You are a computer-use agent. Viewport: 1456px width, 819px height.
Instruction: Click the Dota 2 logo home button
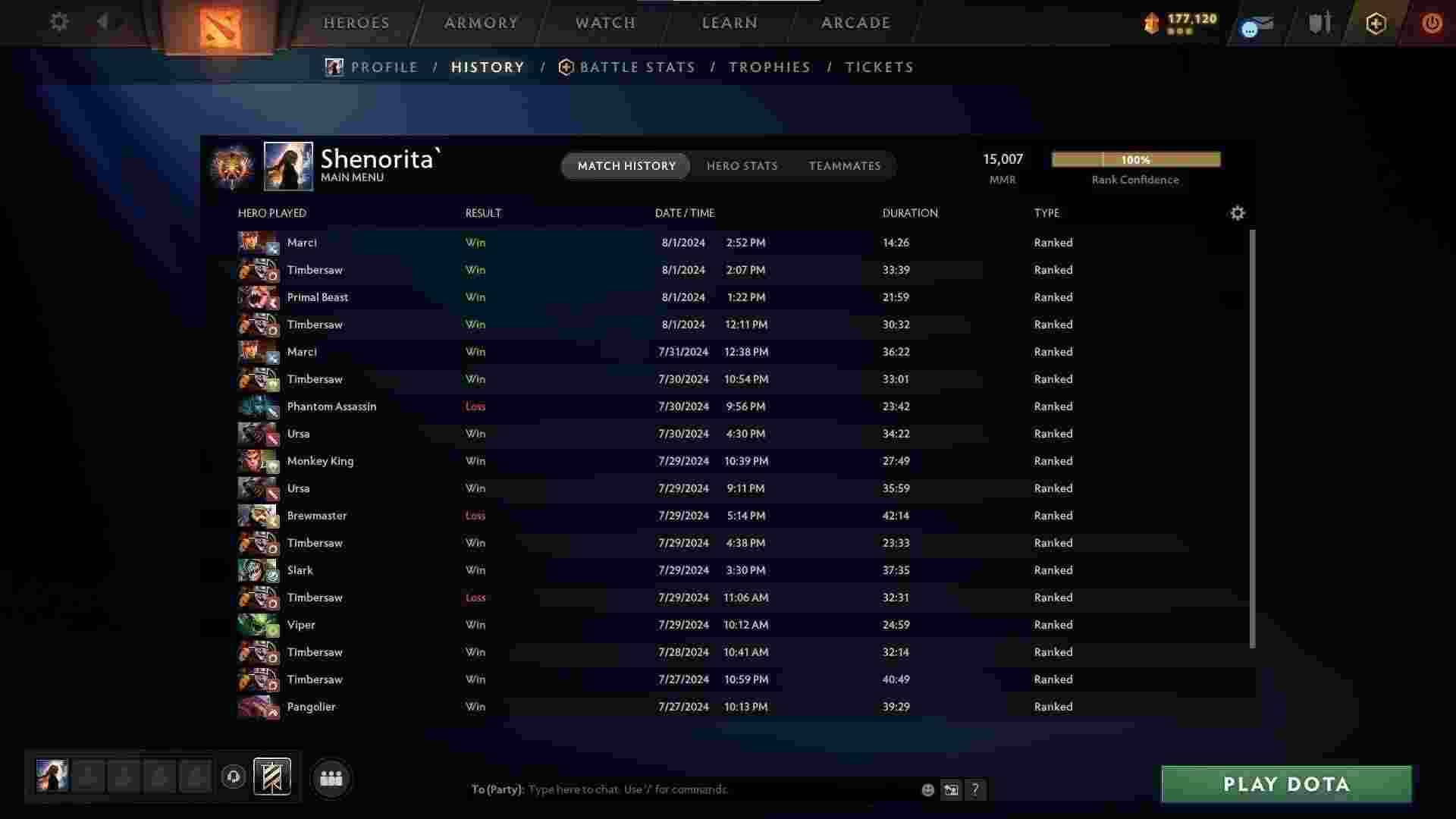tap(220, 27)
